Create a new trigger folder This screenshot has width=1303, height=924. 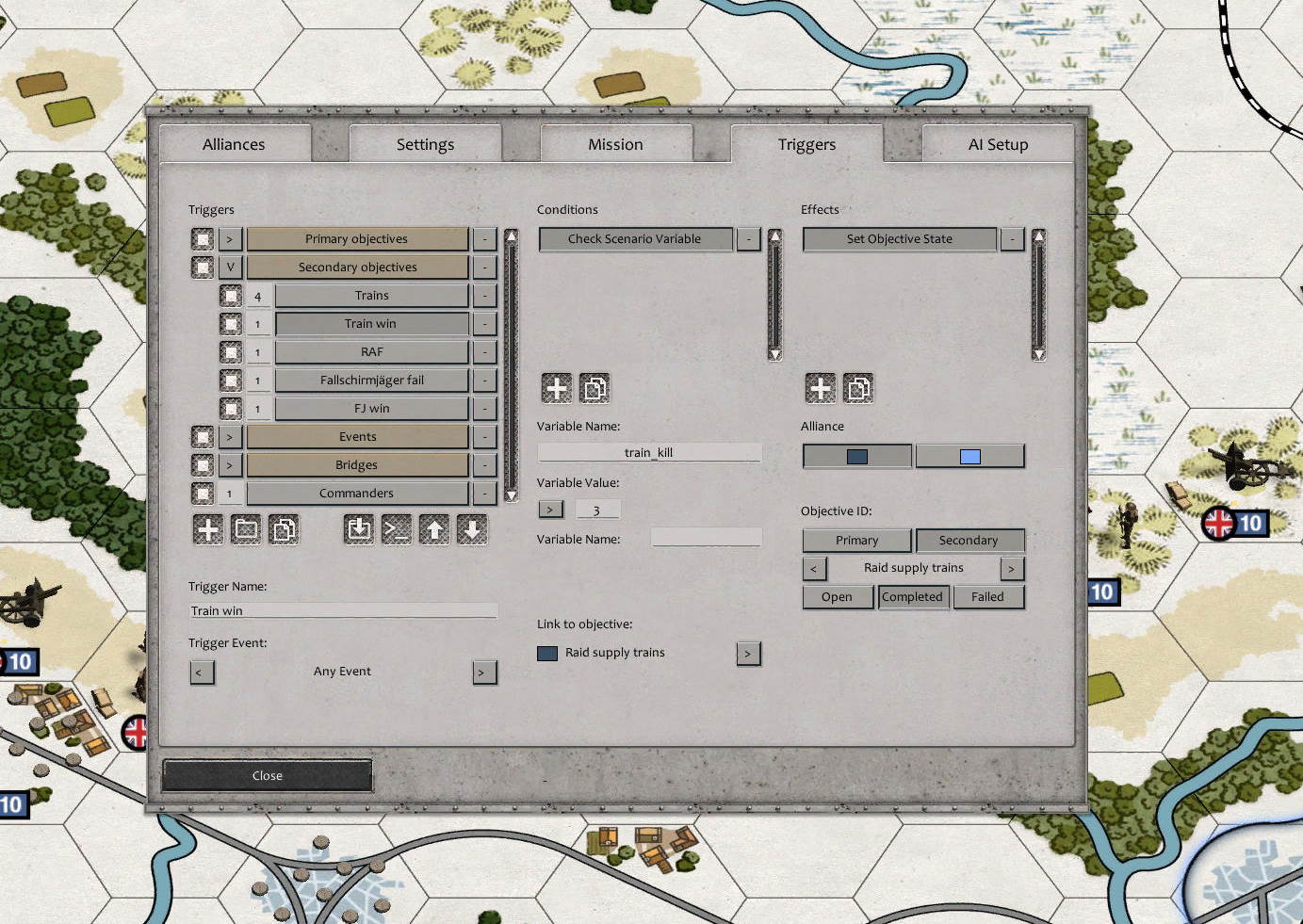click(x=246, y=529)
